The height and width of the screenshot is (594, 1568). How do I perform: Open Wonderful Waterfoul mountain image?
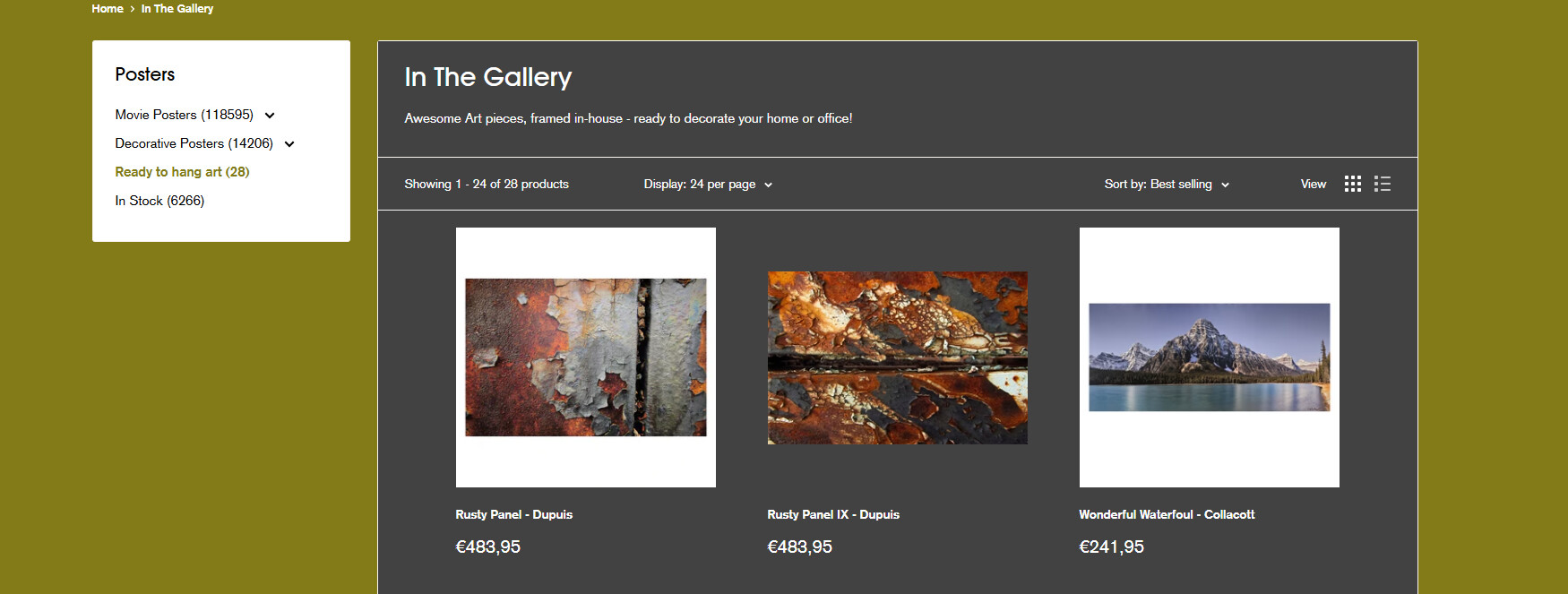click(x=1210, y=357)
